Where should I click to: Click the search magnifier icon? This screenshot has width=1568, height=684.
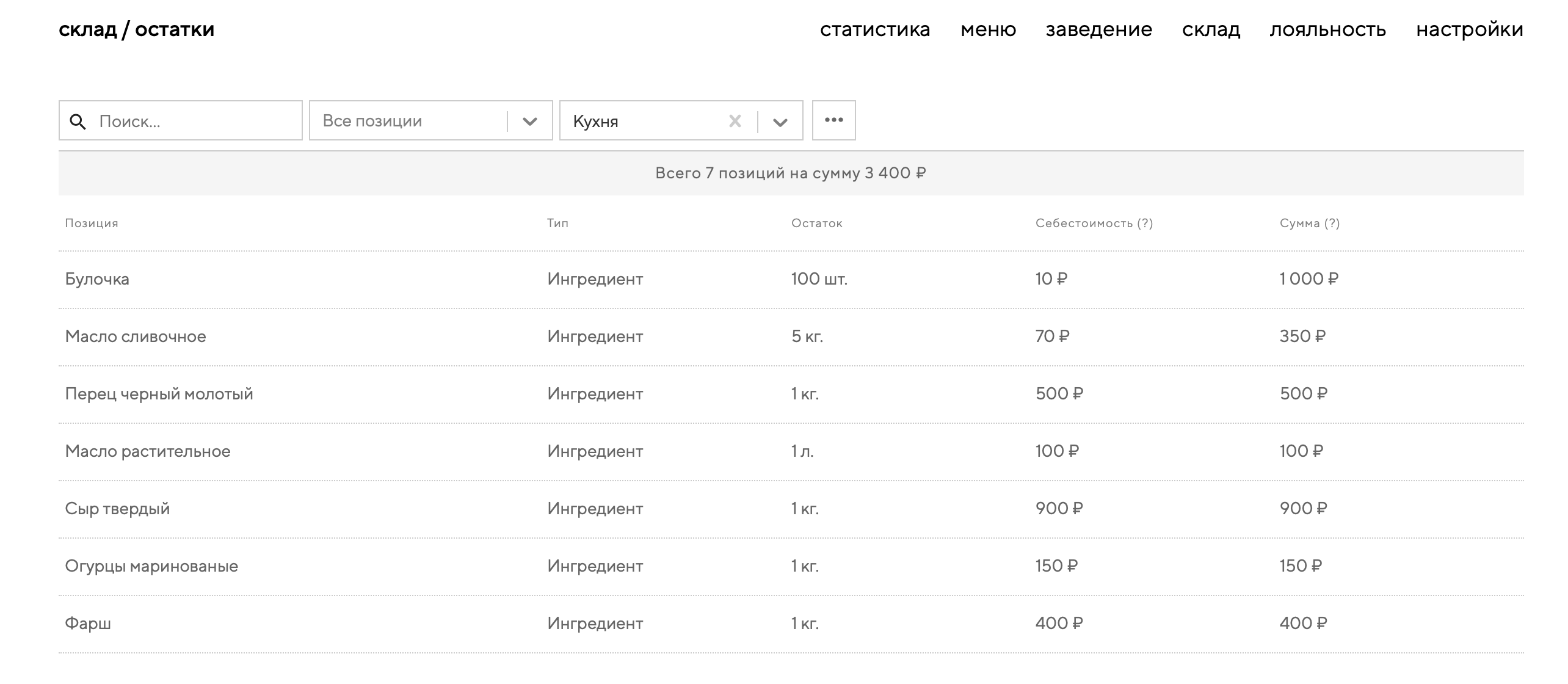(78, 122)
